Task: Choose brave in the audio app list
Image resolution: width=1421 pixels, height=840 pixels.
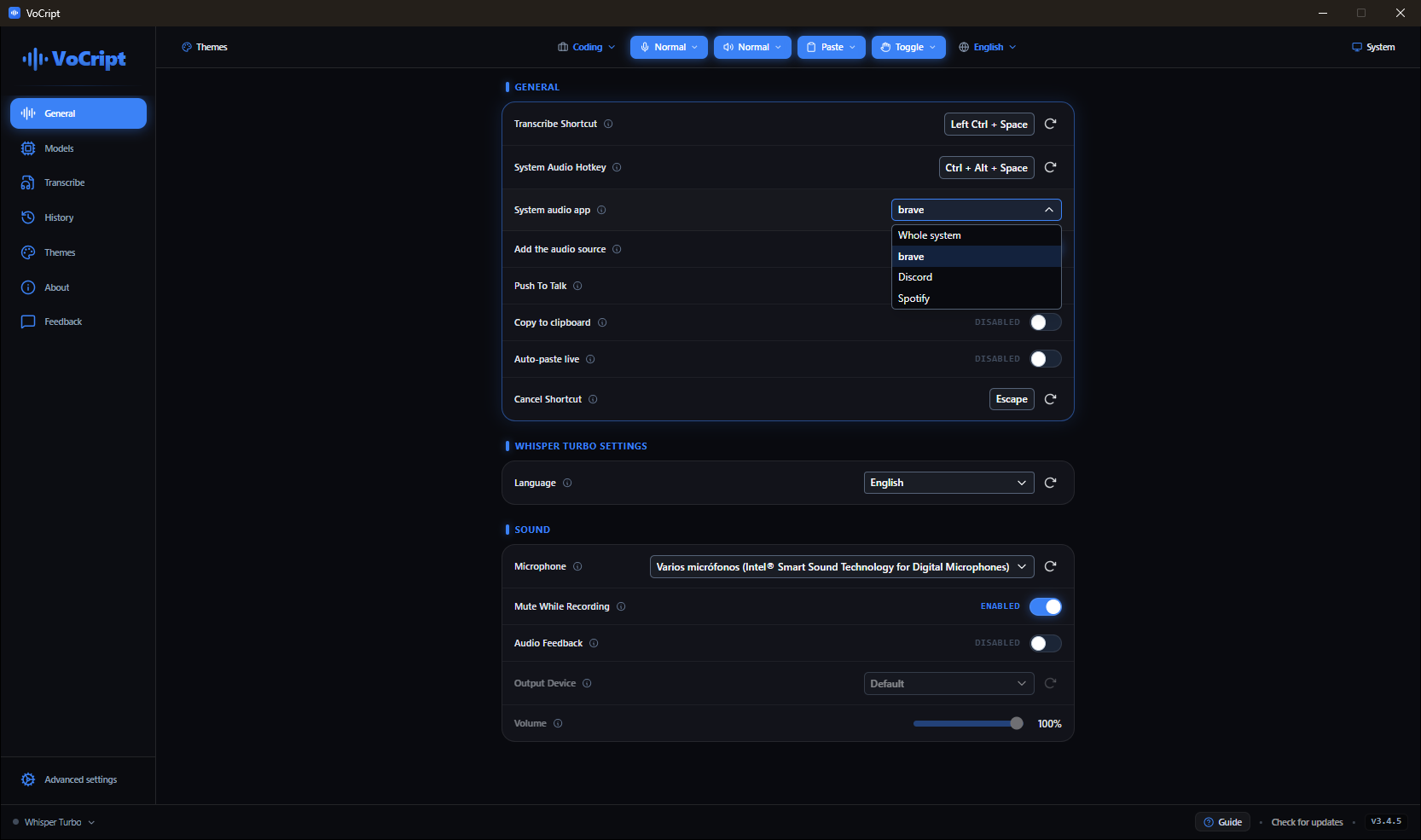Action: 977,257
